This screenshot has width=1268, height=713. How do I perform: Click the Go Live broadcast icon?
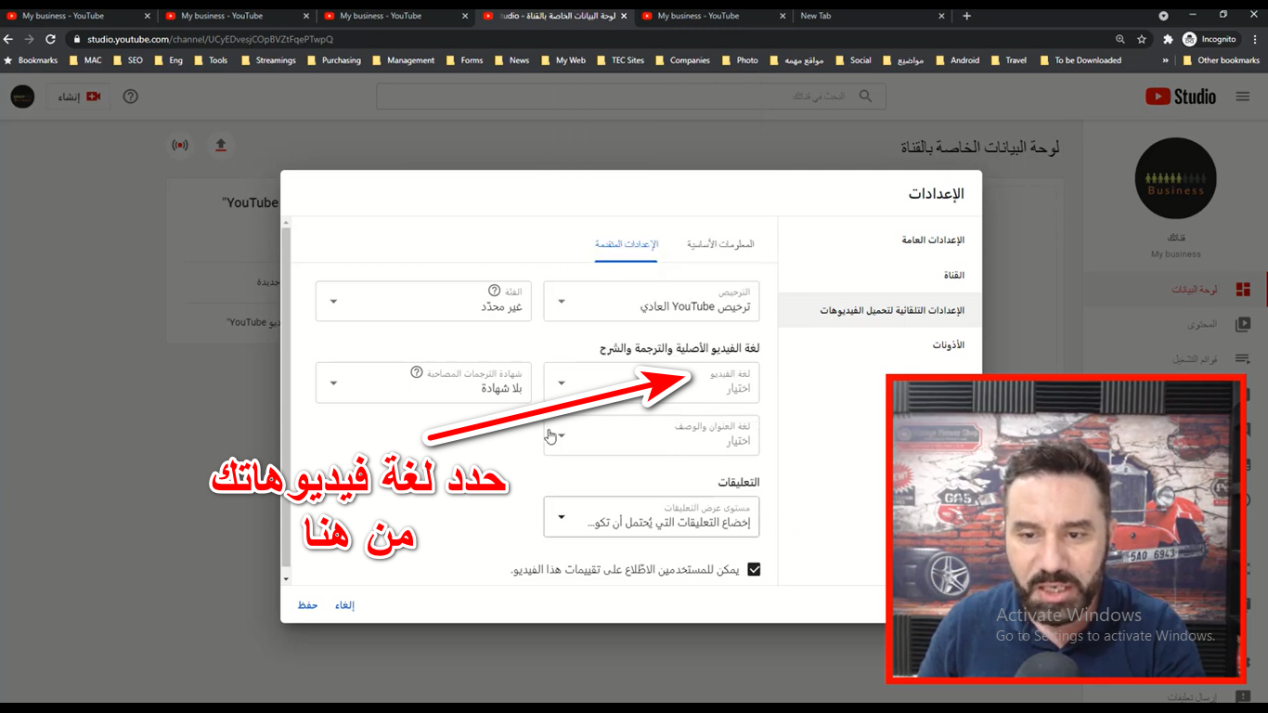(x=180, y=146)
